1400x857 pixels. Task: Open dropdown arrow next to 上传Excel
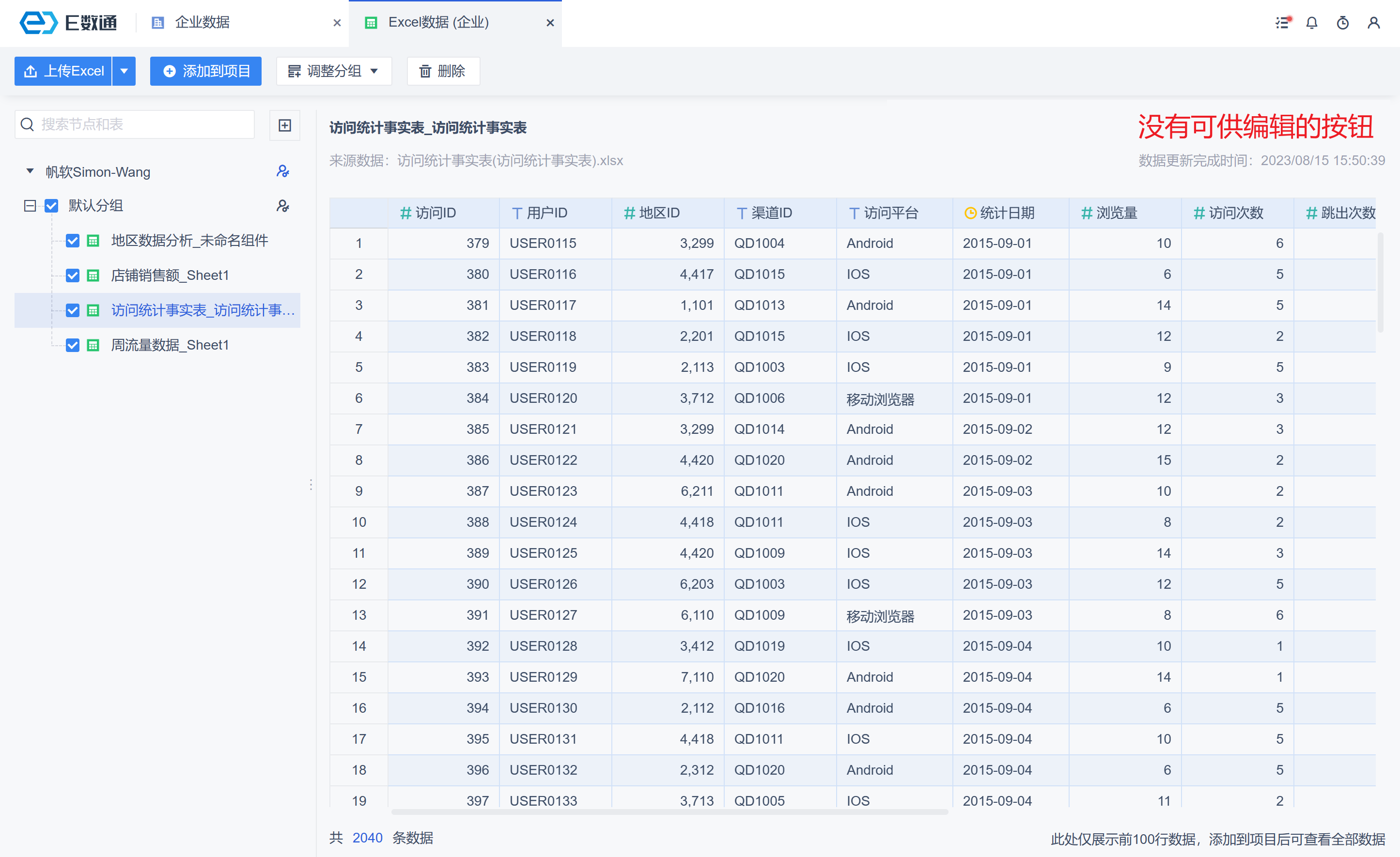(124, 71)
